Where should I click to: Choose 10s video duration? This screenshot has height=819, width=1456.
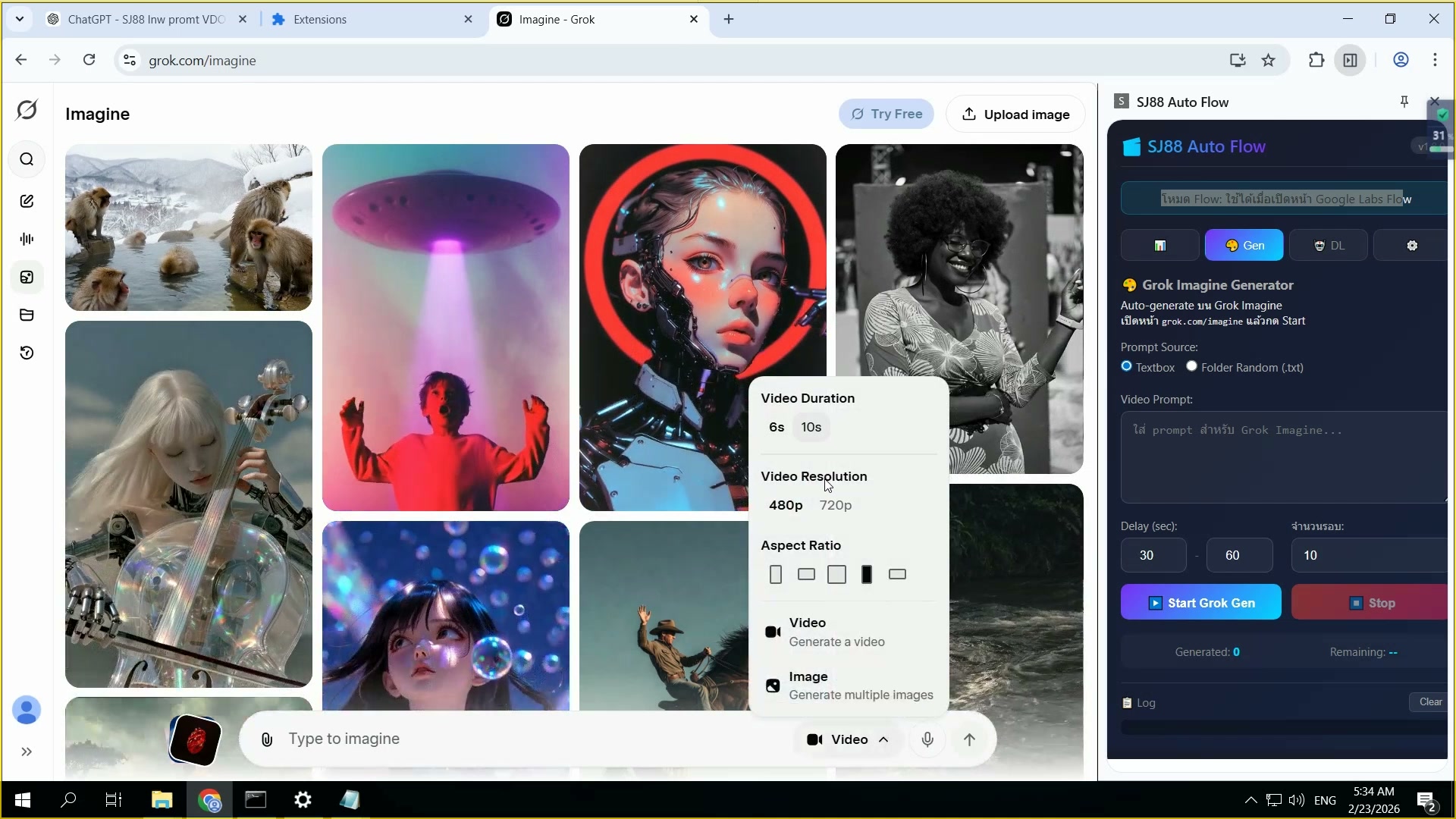[x=811, y=427]
